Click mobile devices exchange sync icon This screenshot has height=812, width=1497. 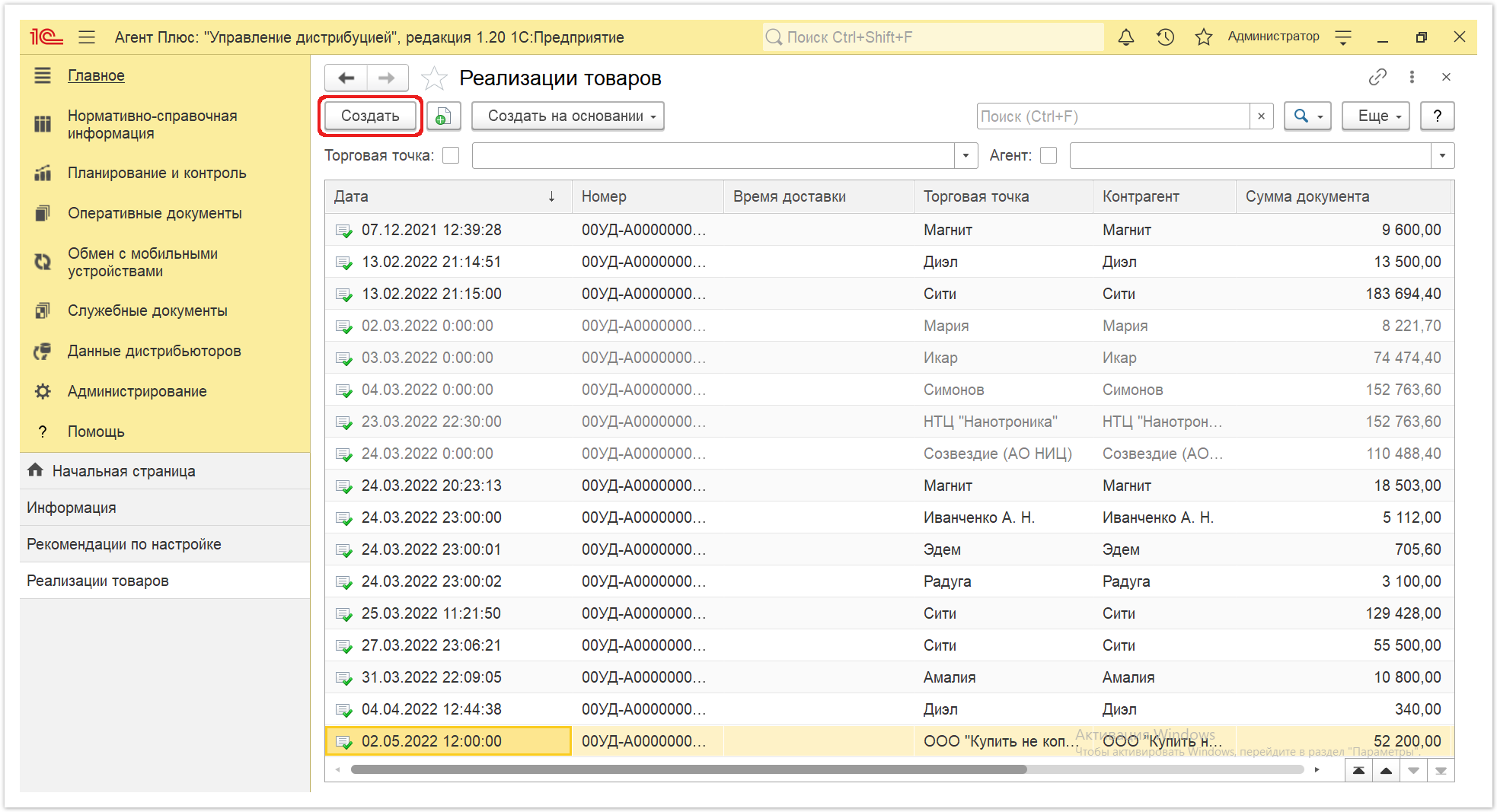coord(43,262)
